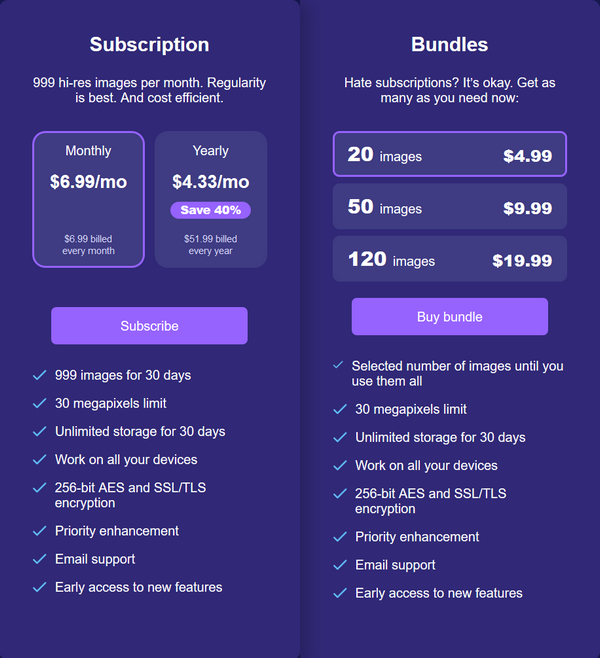
Task: Click checkmark next to 'Work on all your devices' under Subscription
Action: (40, 459)
